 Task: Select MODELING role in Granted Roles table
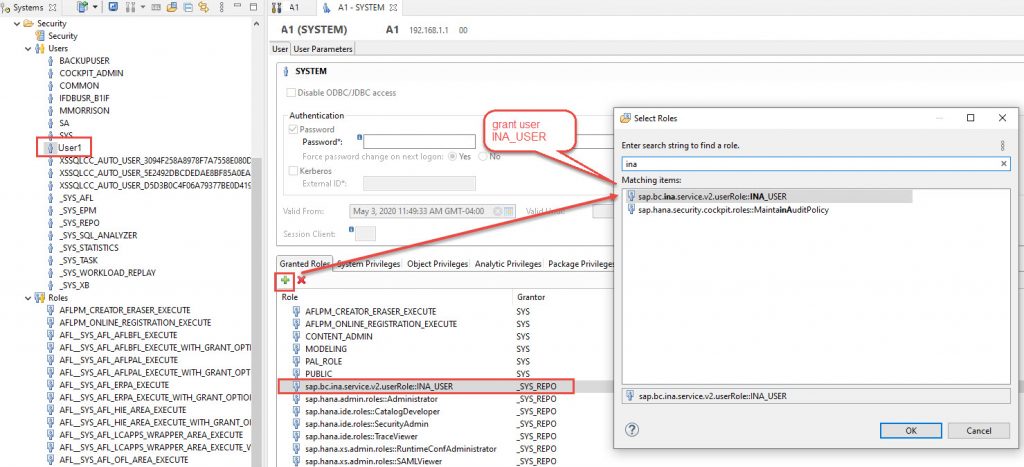click(326, 349)
